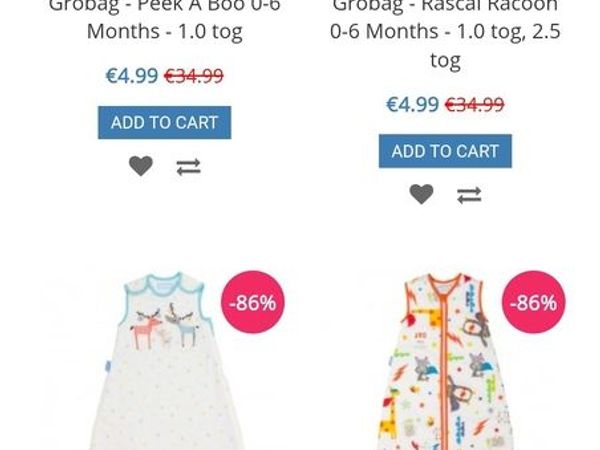The width and height of the screenshot is (600, 450).
Task: Compare the Rascal Racoon Grobag
Action: (469, 195)
